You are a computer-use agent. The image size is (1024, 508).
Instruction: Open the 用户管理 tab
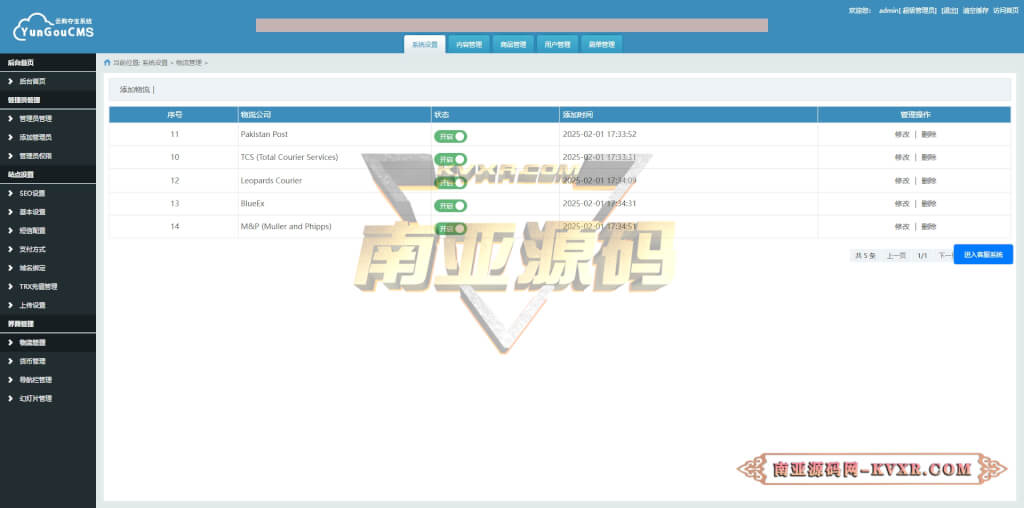pos(557,44)
